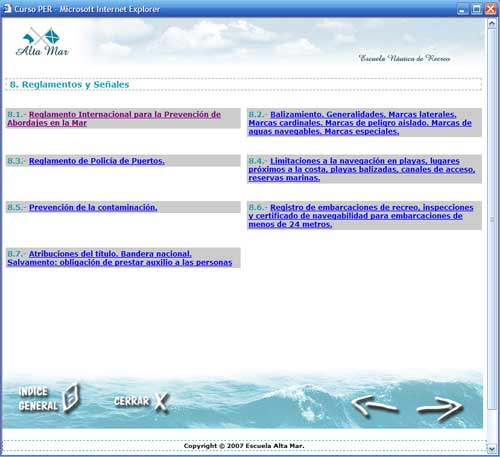The width and height of the screenshot is (500, 457).
Task: Click the Internet Explorer page icon in title bar
Action: 7,9
